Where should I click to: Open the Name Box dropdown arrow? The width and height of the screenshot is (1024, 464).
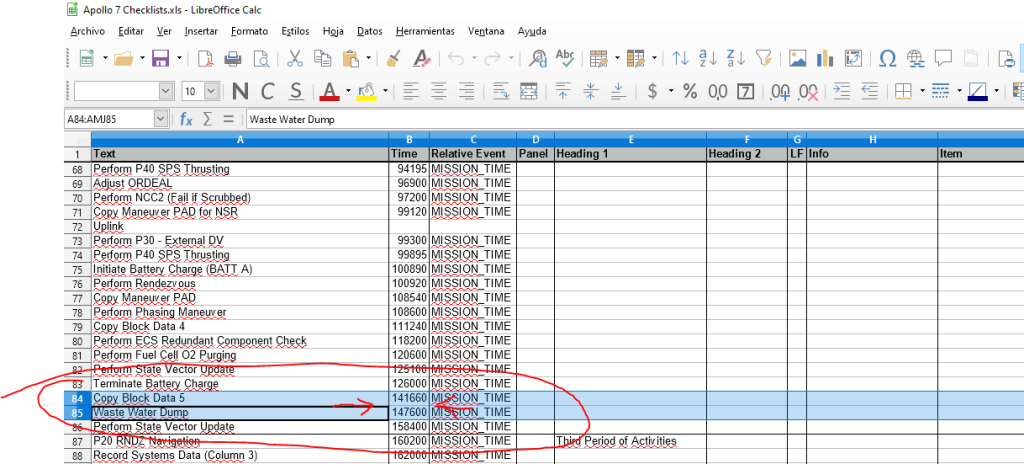coord(161,119)
